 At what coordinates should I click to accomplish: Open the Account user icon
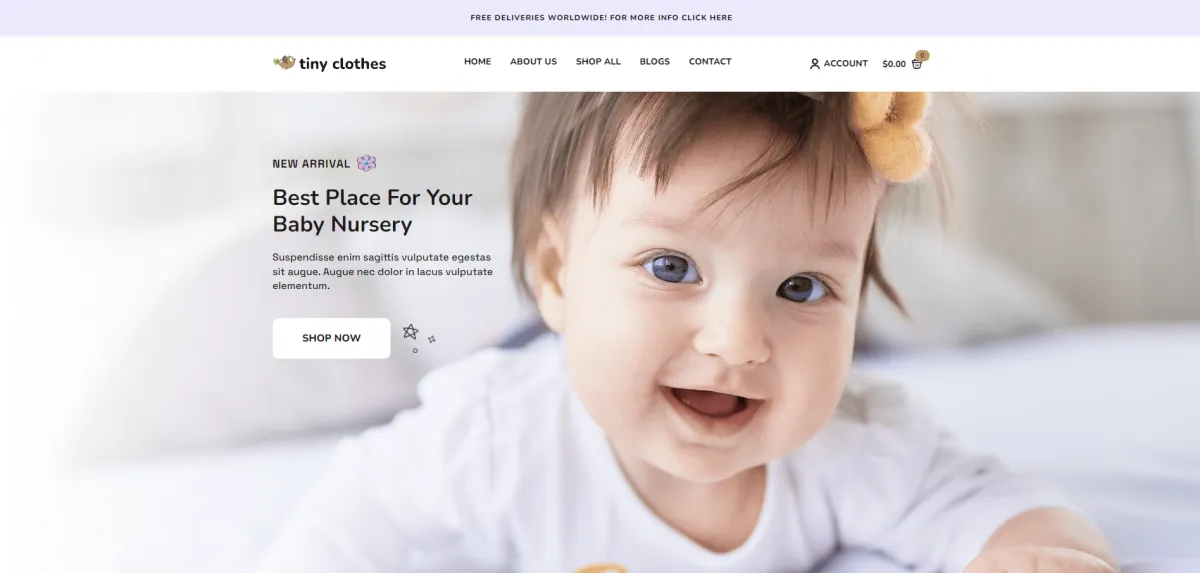click(815, 63)
